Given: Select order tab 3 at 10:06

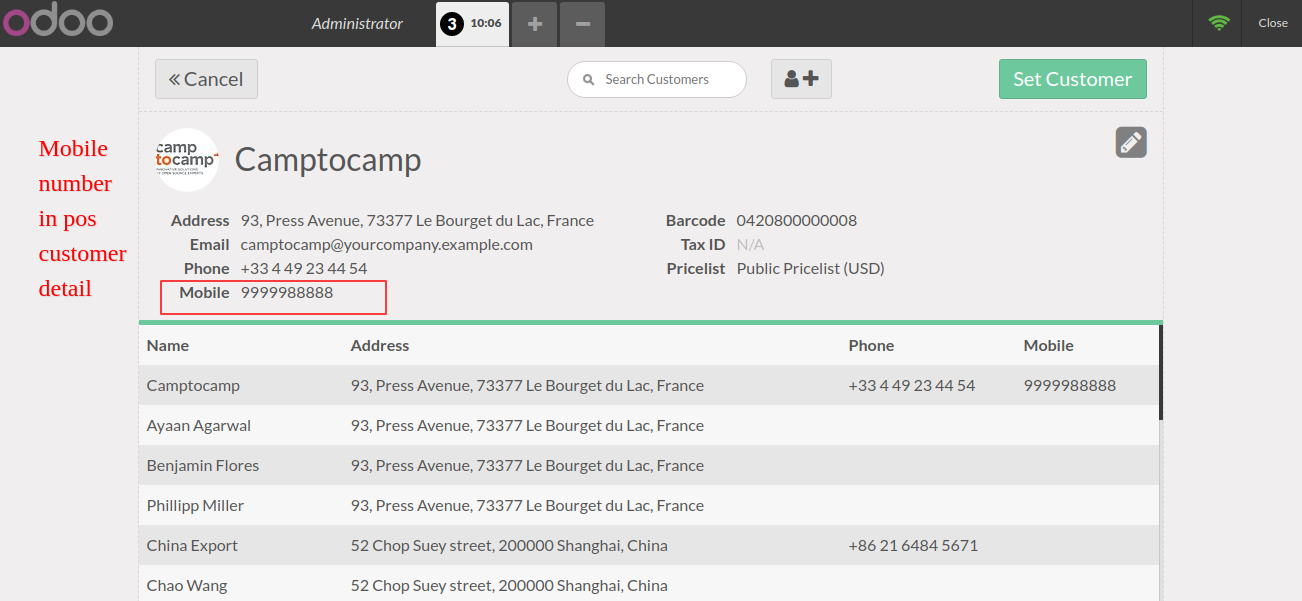Looking at the screenshot, I should tap(472, 23).
